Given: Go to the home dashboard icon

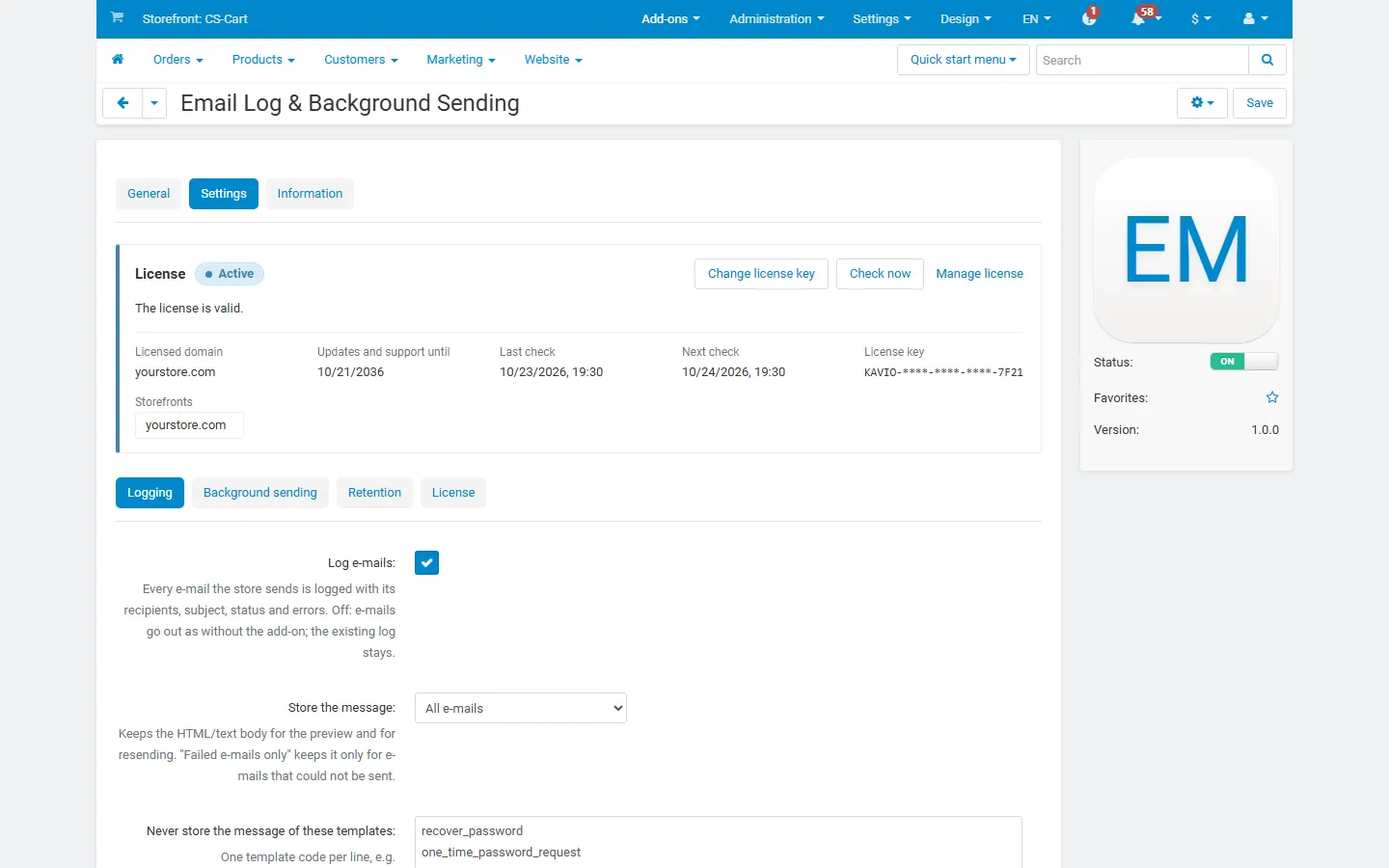Looking at the screenshot, I should (118, 60).
